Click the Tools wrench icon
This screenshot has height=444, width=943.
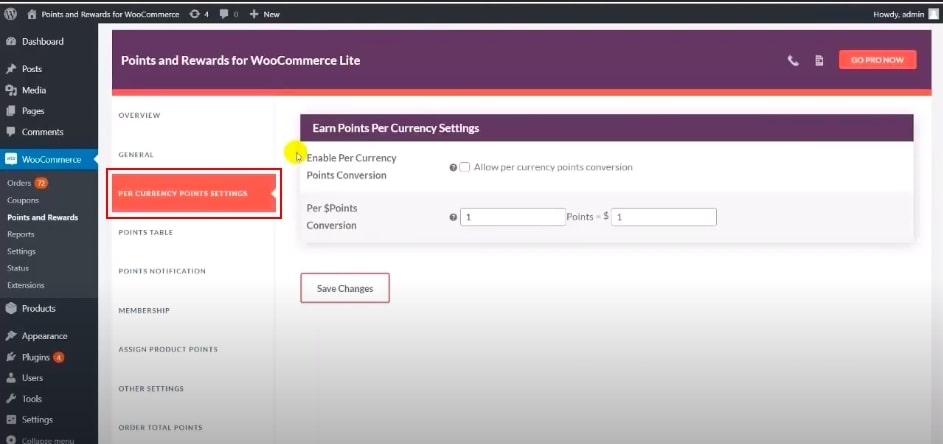tap(11, 399)
